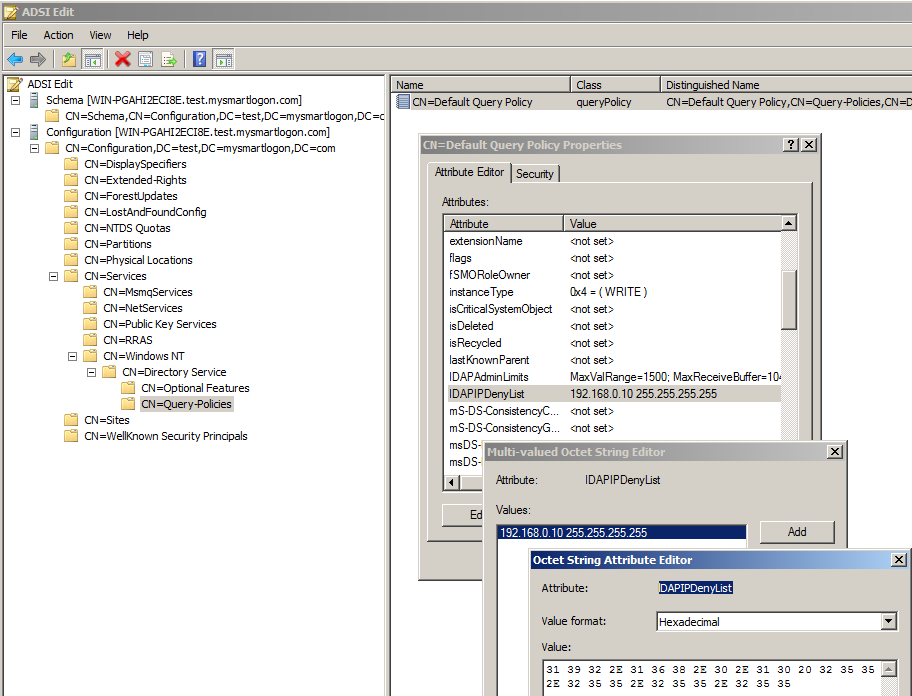This screenshot has width=912, height=696.
Task: Click the Forward arrow toolbar icon
Action: 38,59
